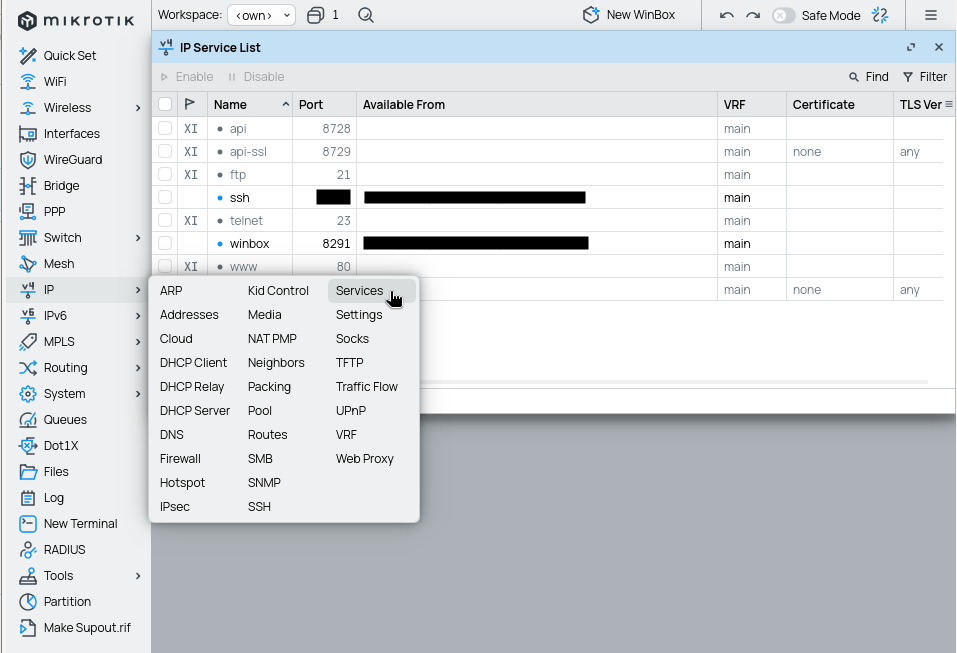The image size is (957, 653).
Task: Open the Workspace dropdown
Action: [x=261, y=15]
